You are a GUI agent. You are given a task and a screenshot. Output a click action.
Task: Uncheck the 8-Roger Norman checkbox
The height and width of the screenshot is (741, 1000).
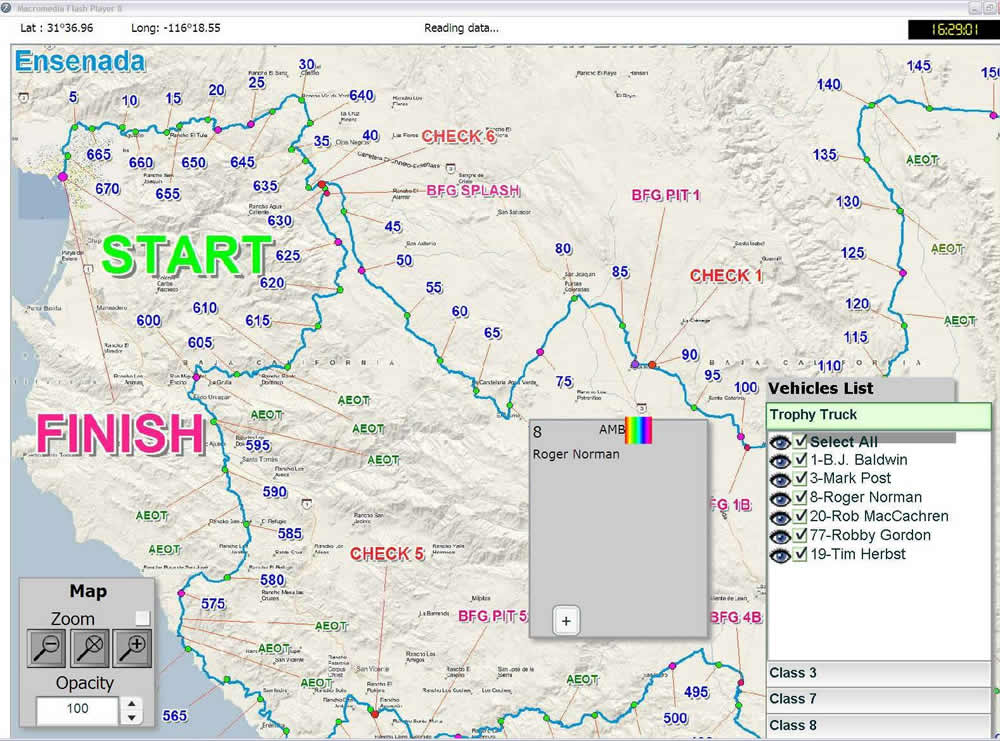[800, 497]
